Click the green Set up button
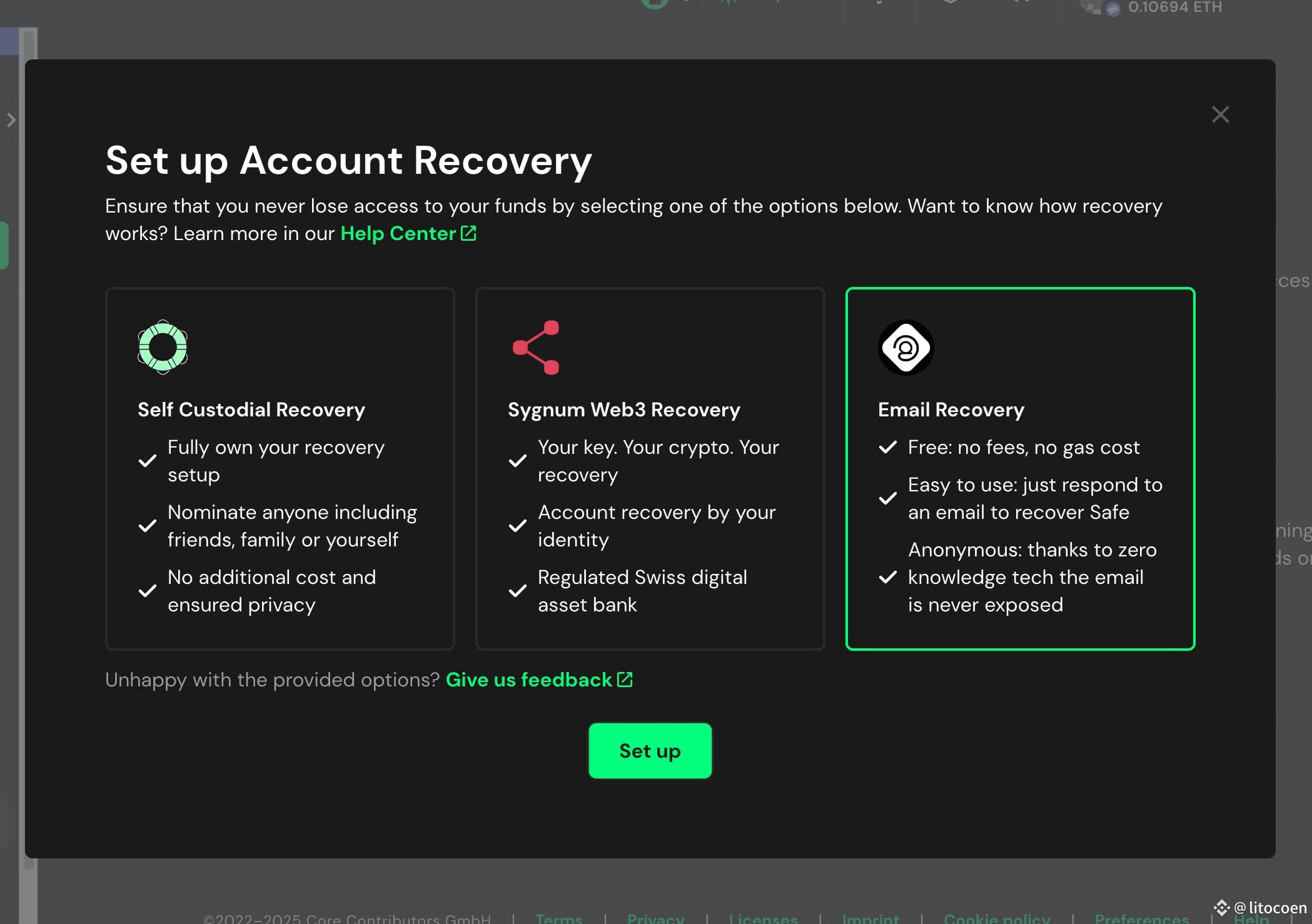 coord(650,751)
